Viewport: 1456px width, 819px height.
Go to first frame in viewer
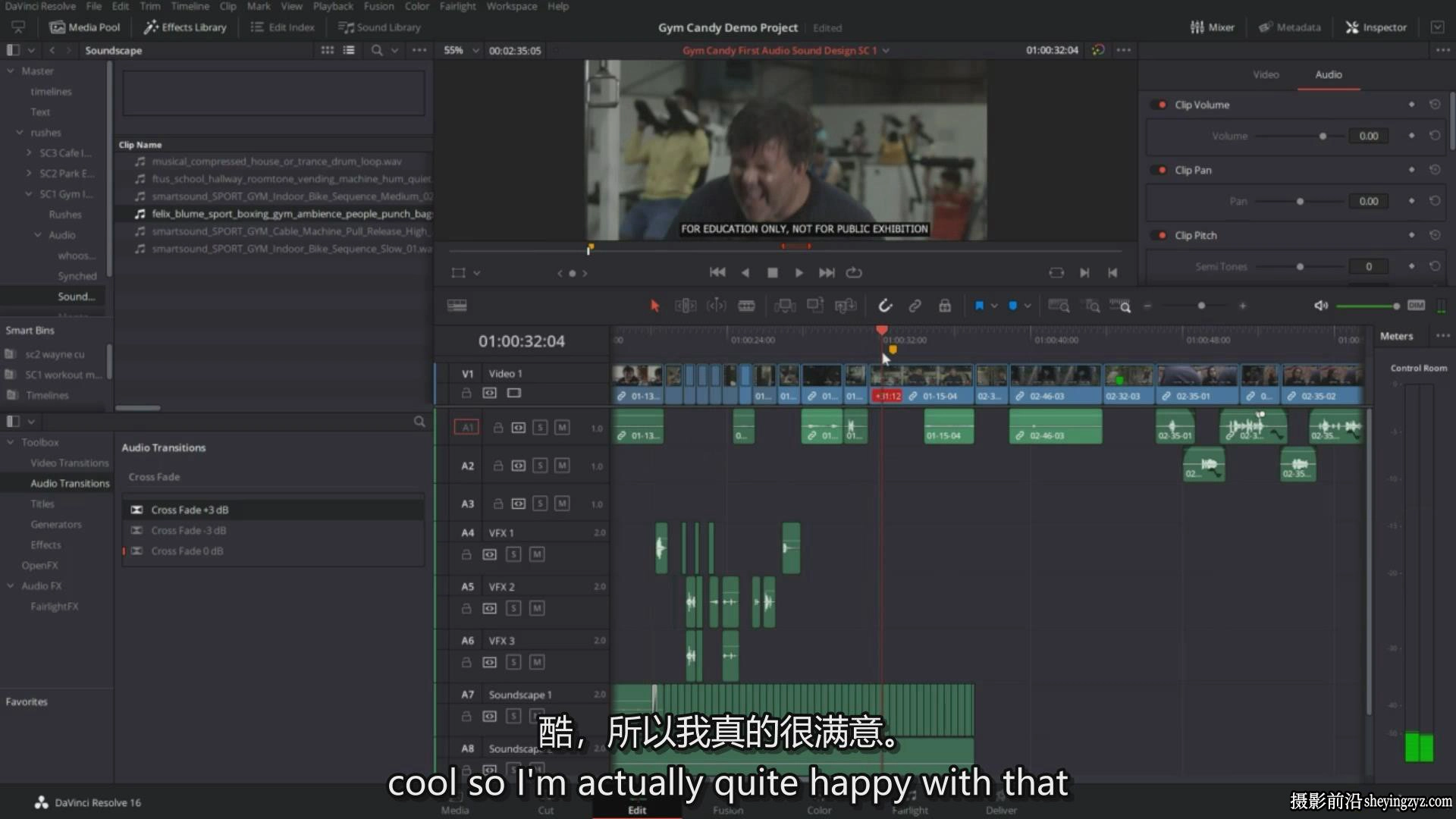[717, 272]
